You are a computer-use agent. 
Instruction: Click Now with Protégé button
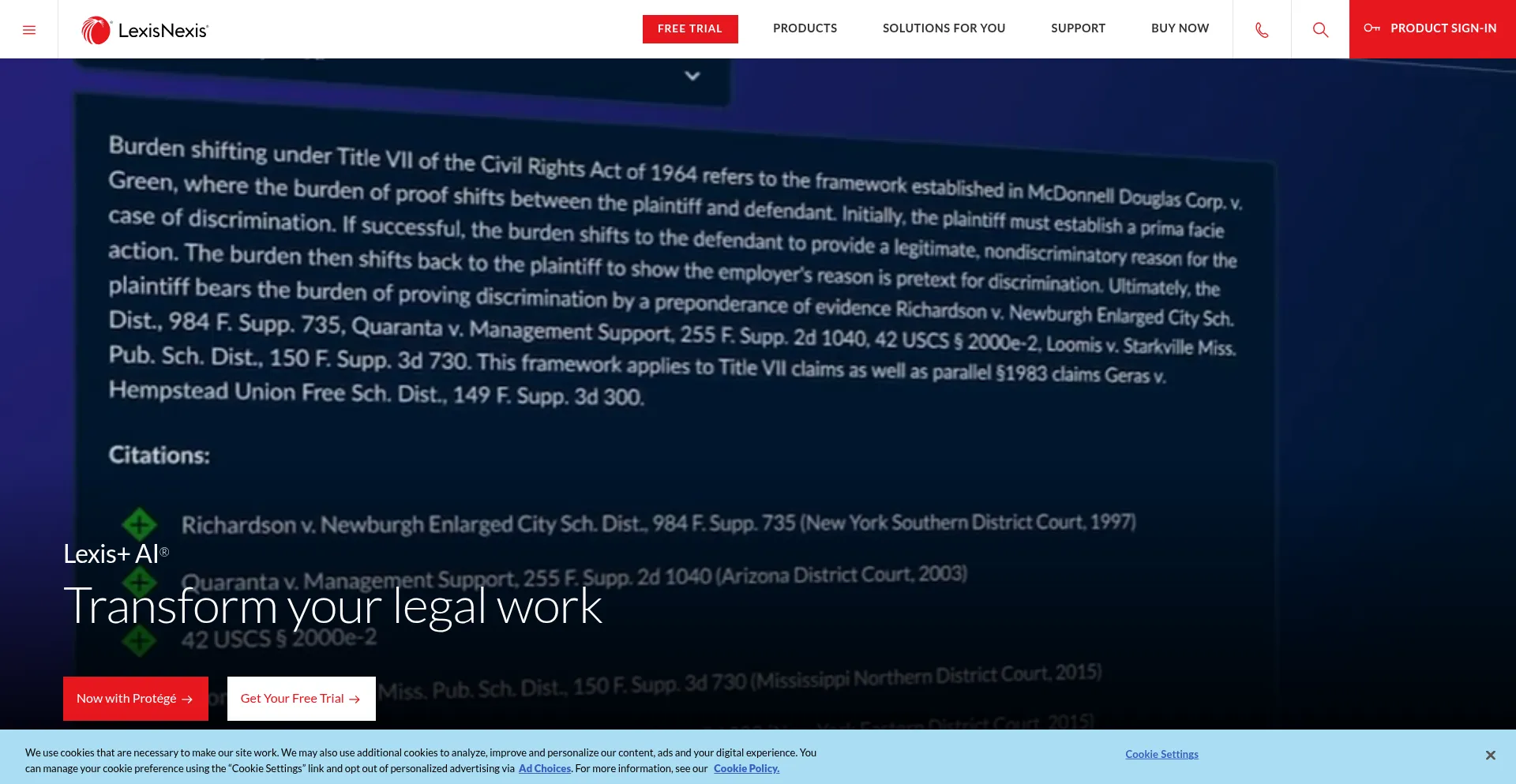136,699
